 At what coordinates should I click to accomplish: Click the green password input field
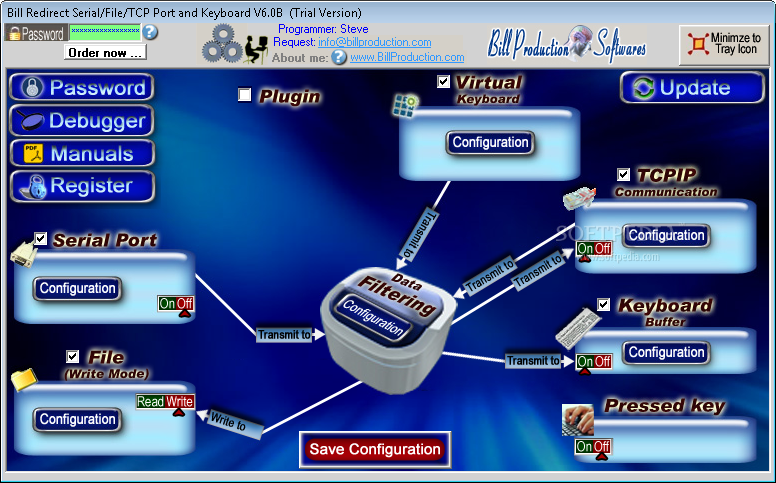[x=105, y=32]
